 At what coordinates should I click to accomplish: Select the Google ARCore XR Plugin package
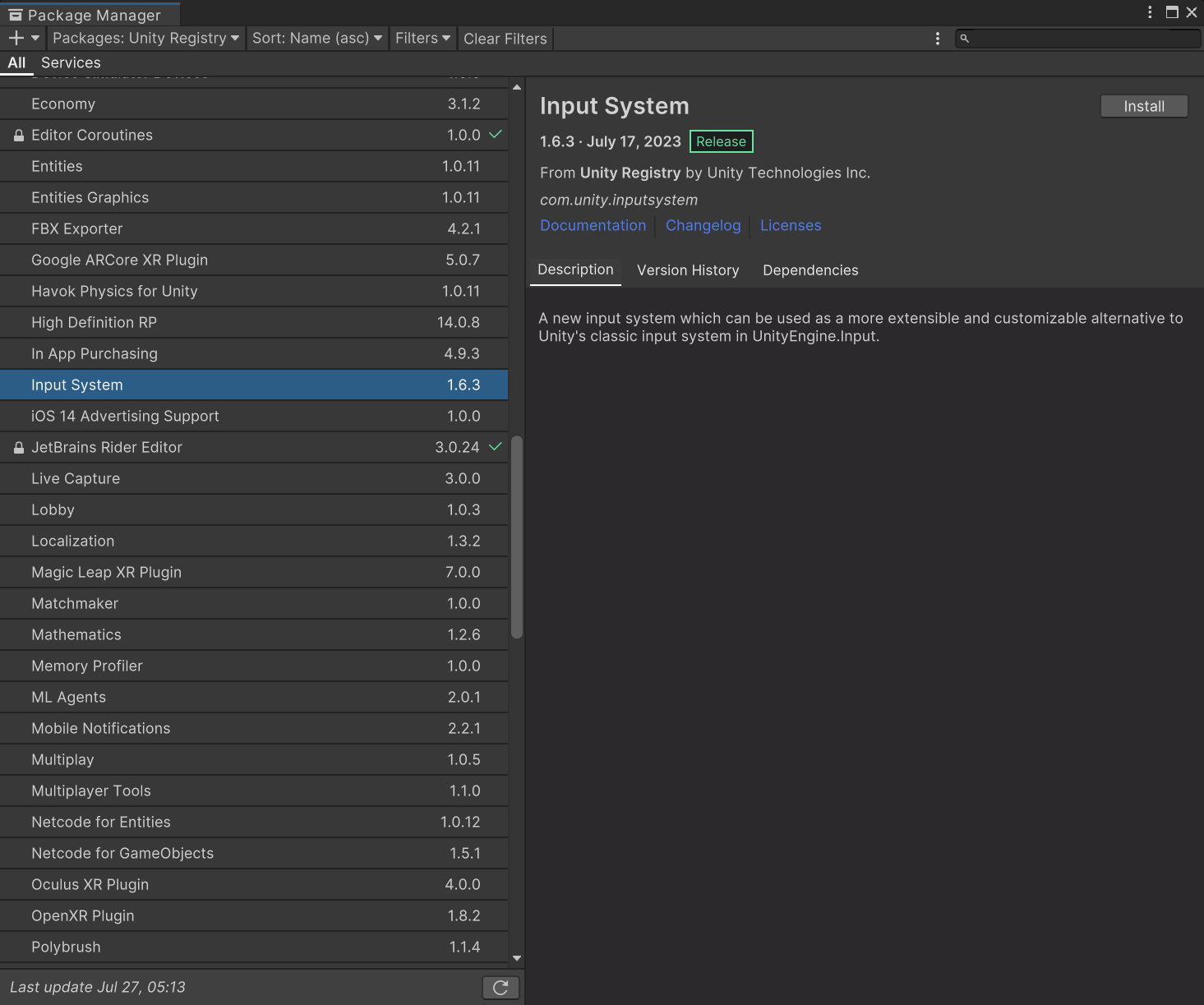click(254, 260)
